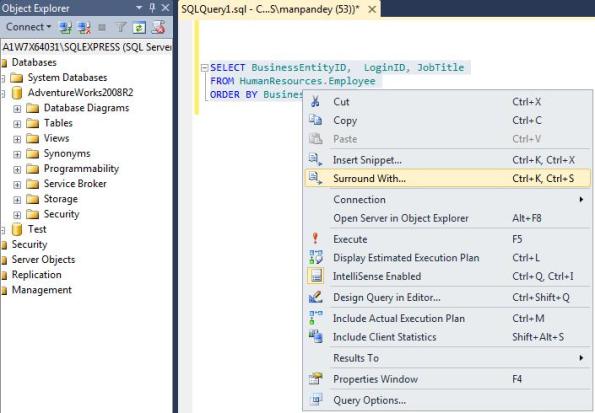Click Design Query in Editor icon
This screenshot has width=595, height=413.
315,297
